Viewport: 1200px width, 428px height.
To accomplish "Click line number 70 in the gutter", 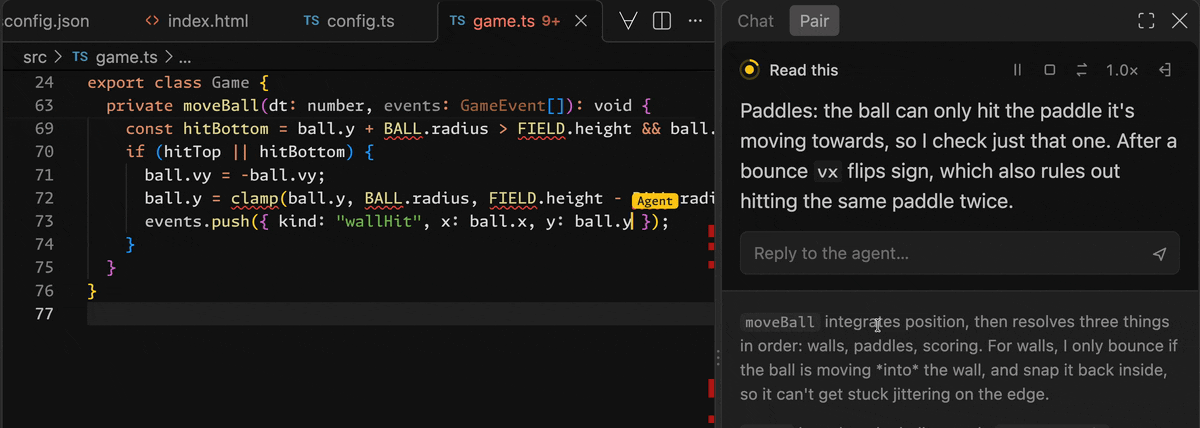I will pyautogui.click(x=43, y=152).
